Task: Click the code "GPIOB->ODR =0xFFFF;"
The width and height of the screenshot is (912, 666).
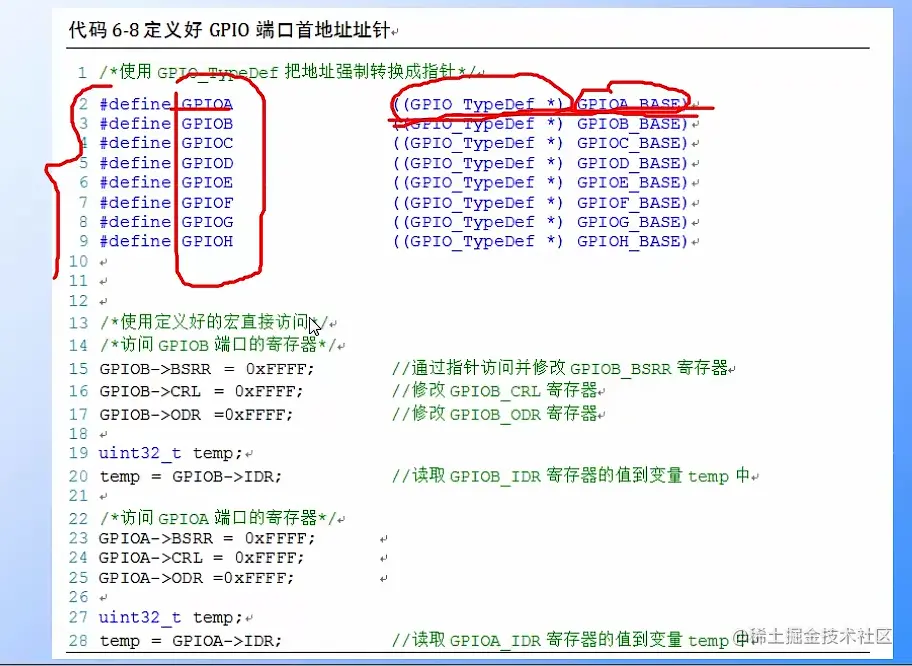Action: (196, 415)
